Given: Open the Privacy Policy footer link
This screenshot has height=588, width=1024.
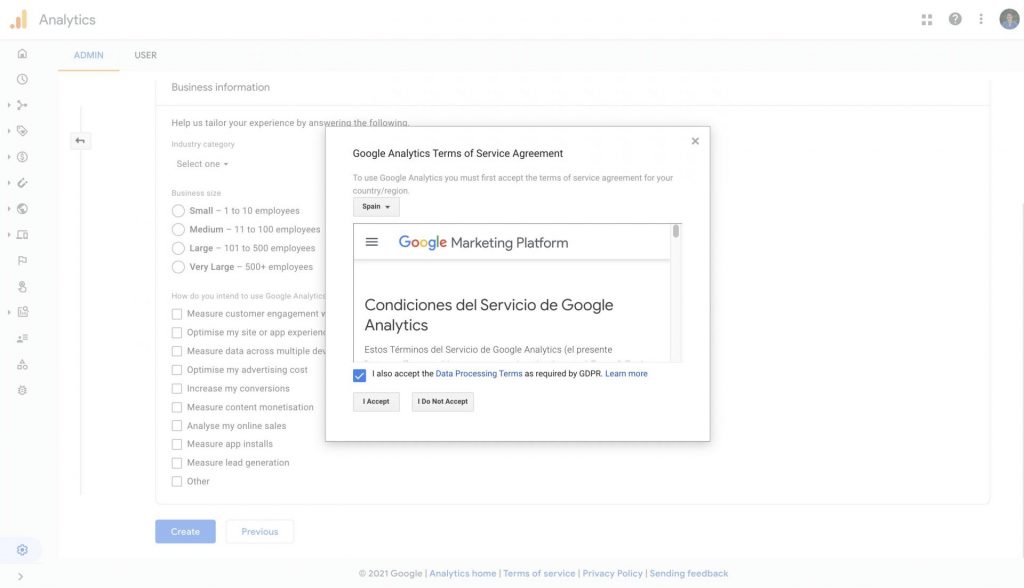Looking at the screenshot, I should coord(613,574).
